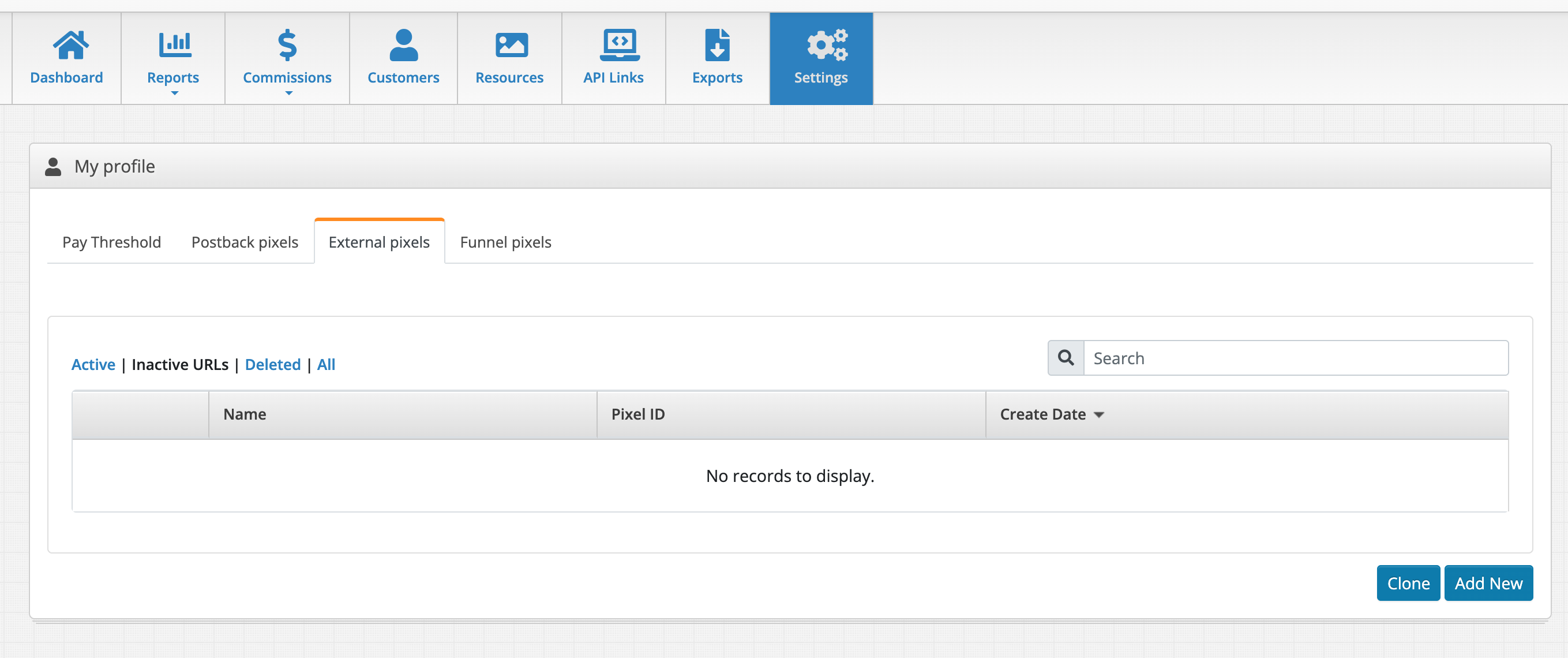Open API Links laptop code icon
Screen dimensions: 1568x658
(619, 45)
